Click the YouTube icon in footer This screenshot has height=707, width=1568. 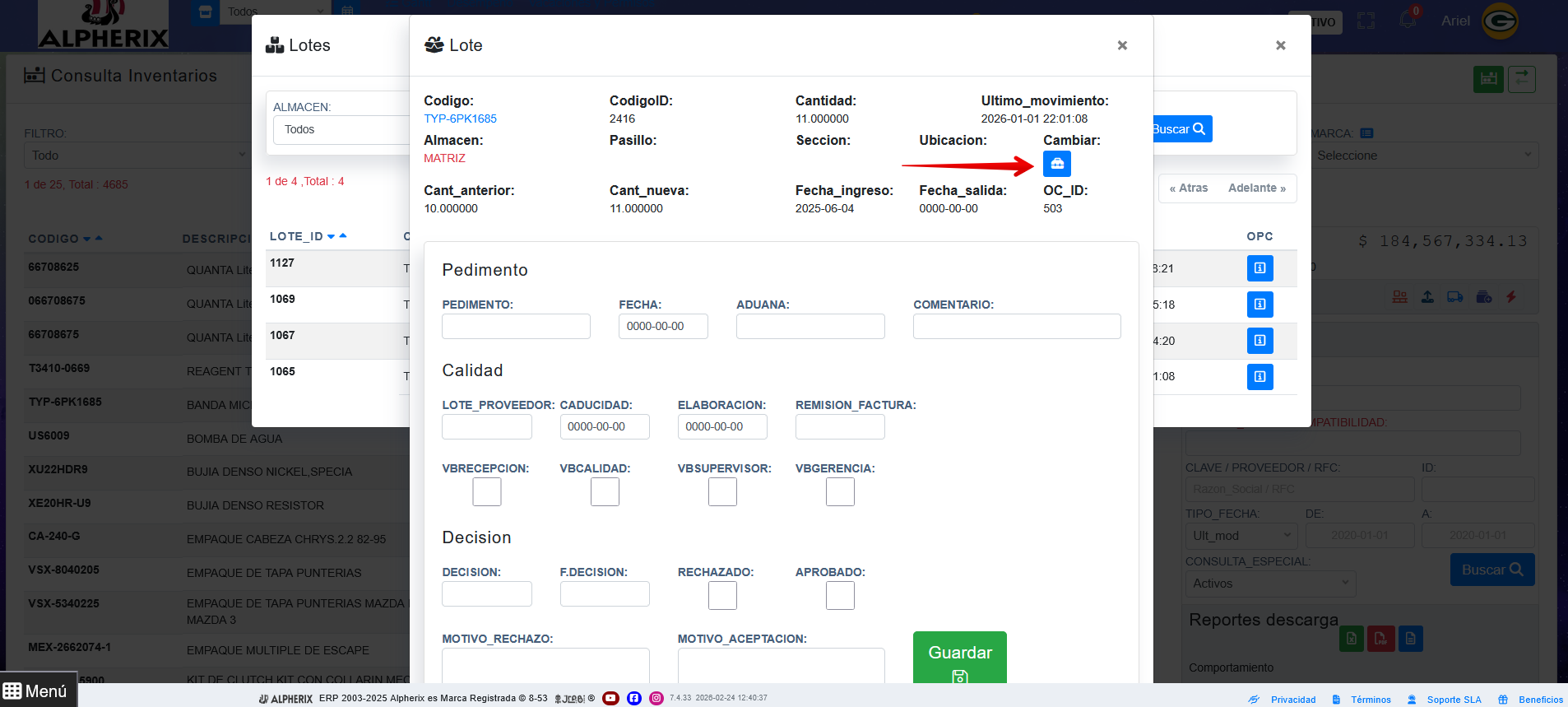(x=610, y=698)
